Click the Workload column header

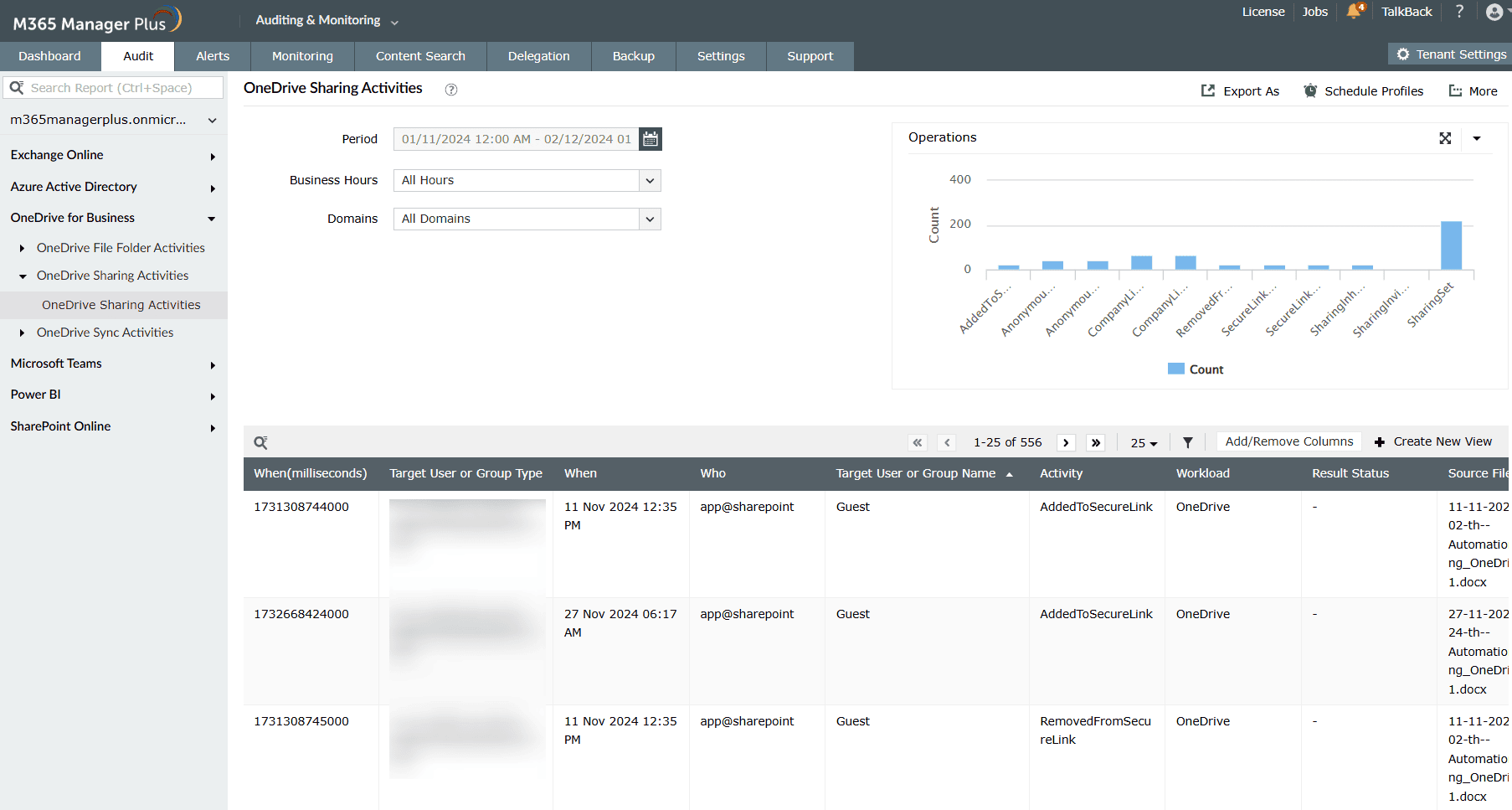[1203, 473]
